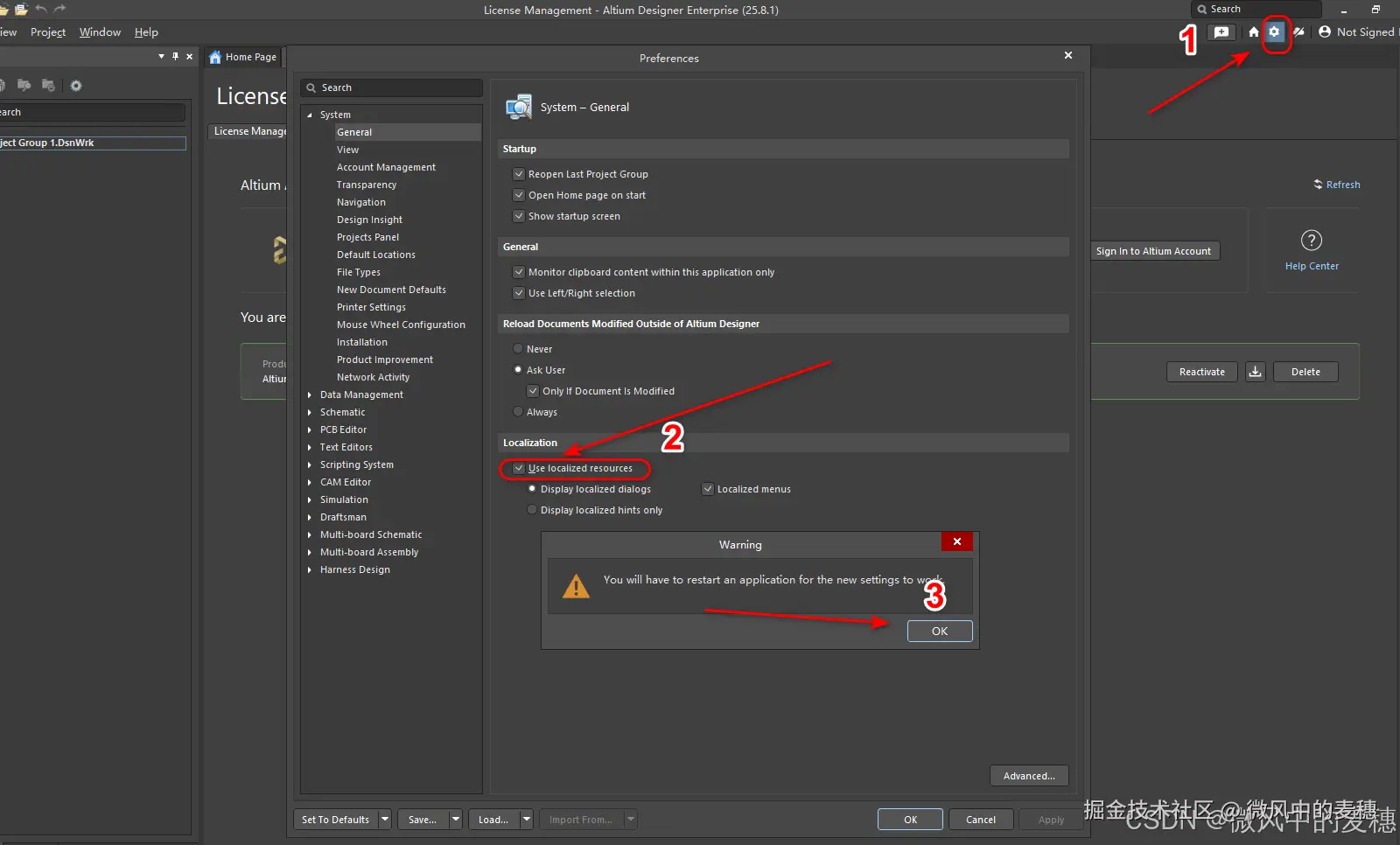Select the Ask User radio button

[518, 370]
